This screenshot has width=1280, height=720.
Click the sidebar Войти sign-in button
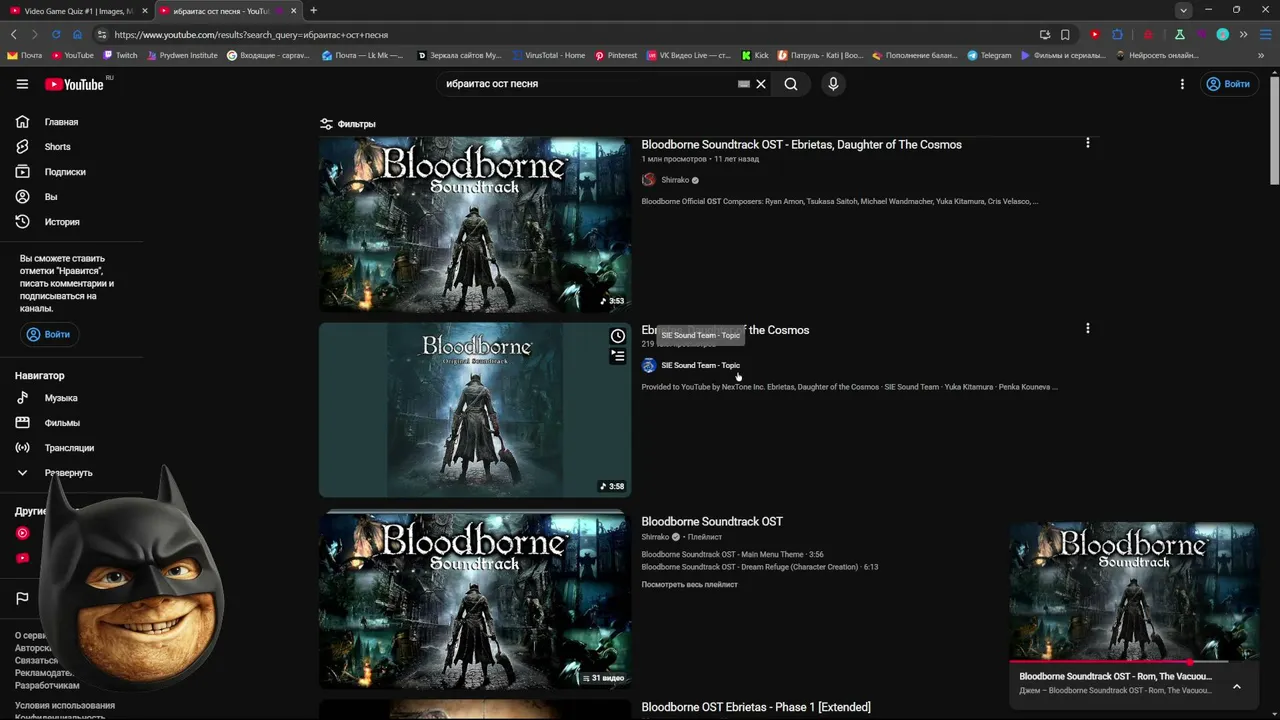click(49, 334)
